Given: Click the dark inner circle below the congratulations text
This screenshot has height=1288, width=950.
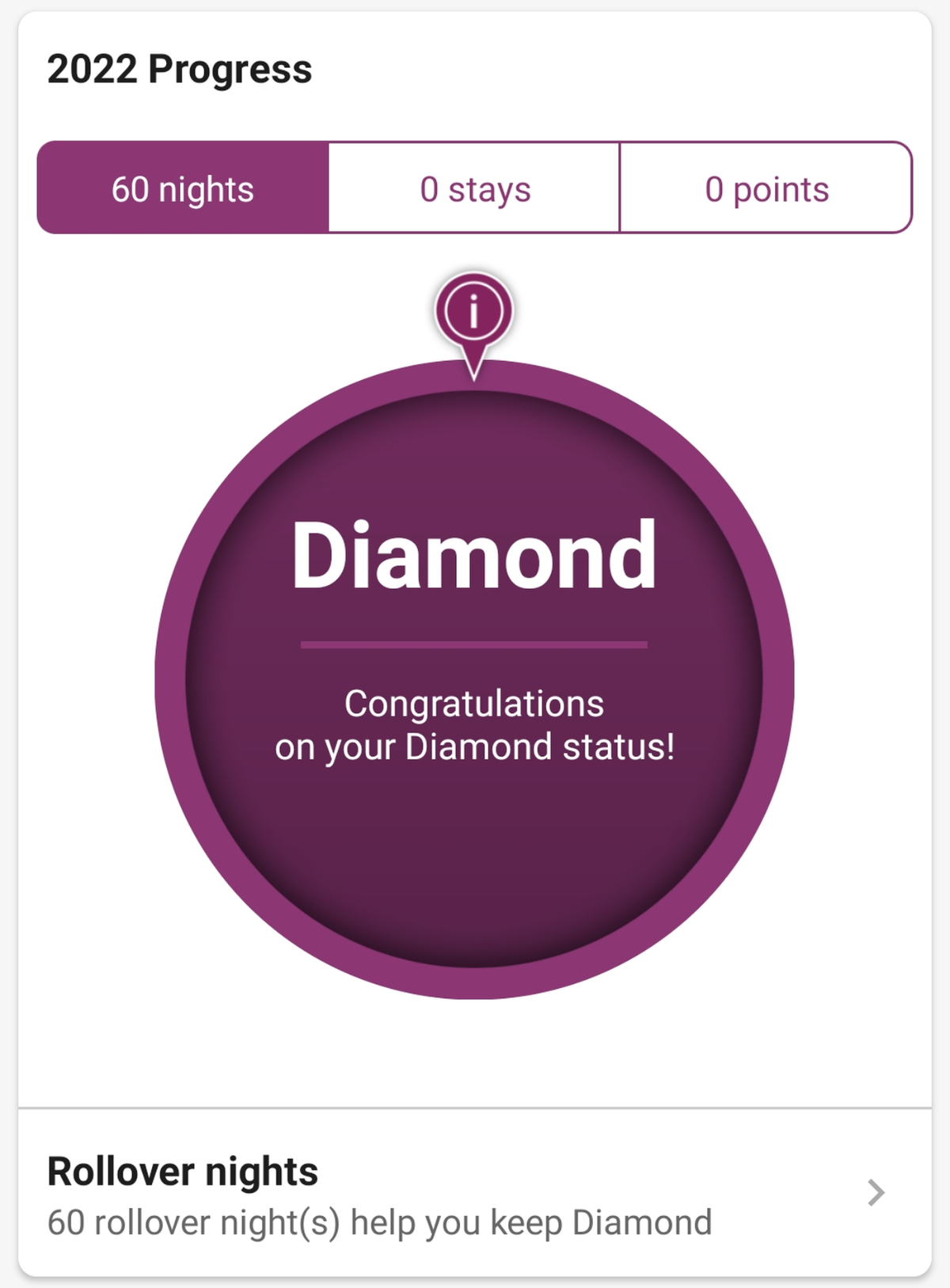Looking at the screenshot, I should pyautogui.click(x=473, y=863).
